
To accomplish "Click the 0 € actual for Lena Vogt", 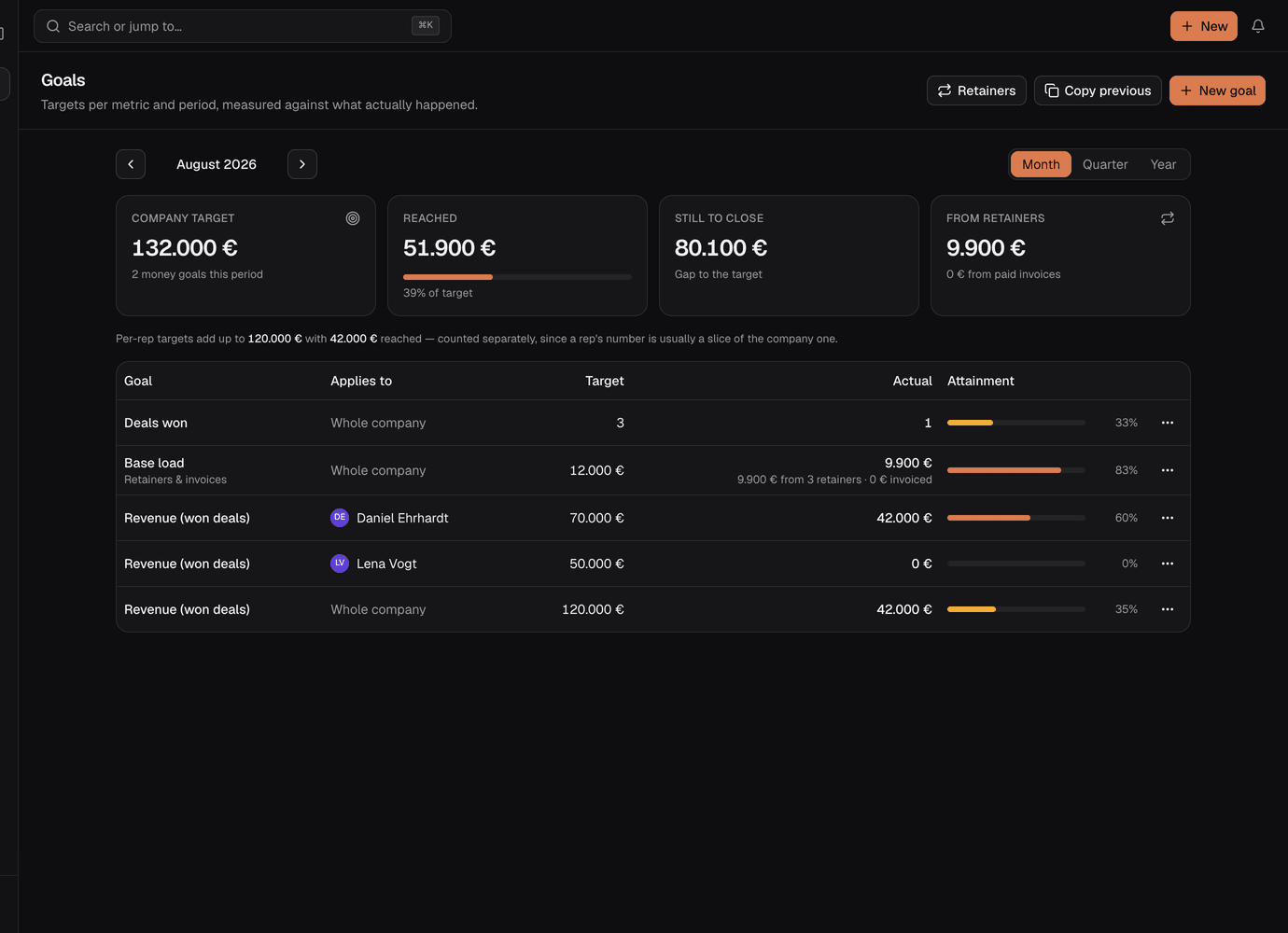I will click(922, 564).
